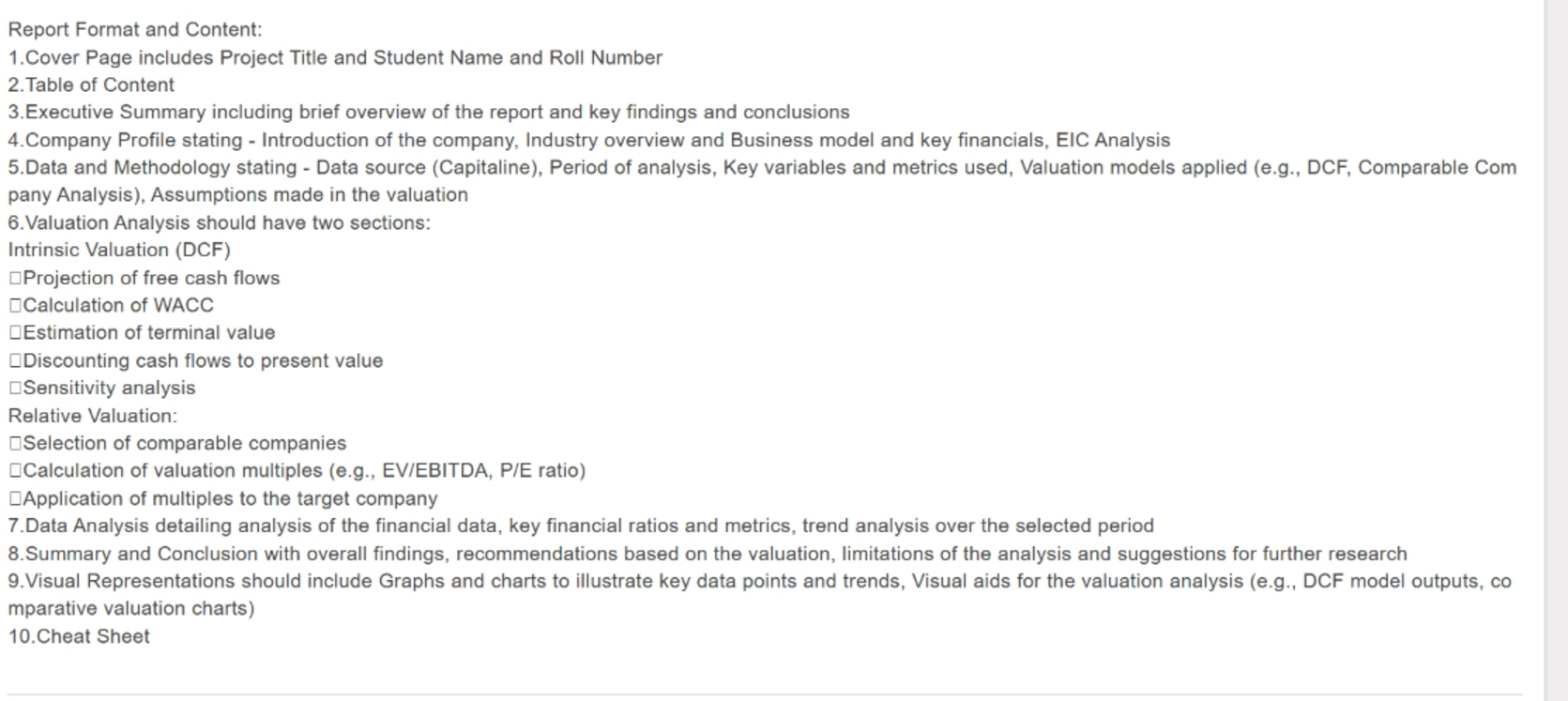Click on 'Intrinsic Valuation (DCF)' text
This screenshot has width=1568, height=701.
tap(119, 251)
